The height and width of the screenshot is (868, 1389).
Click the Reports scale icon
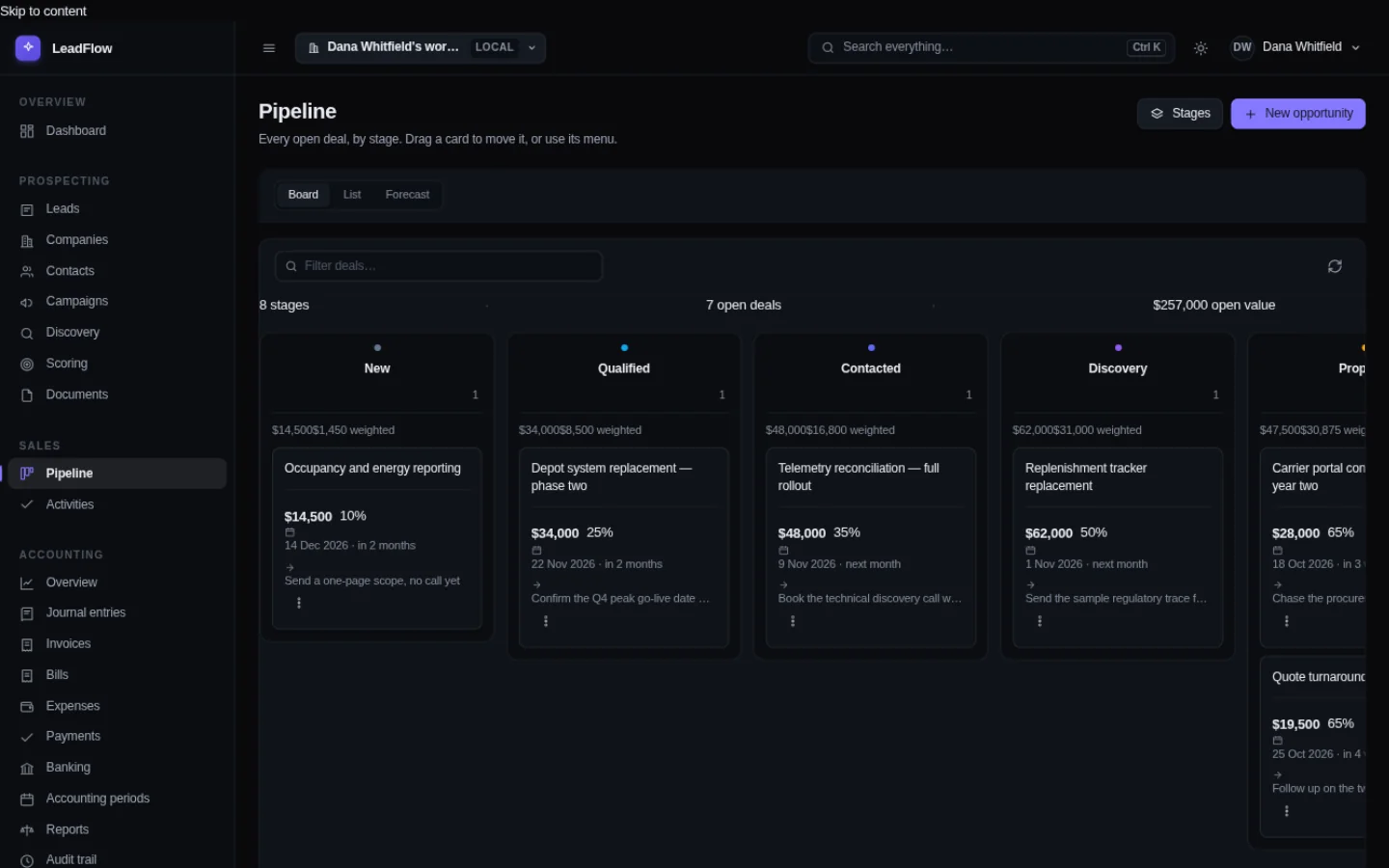[27, 829]
